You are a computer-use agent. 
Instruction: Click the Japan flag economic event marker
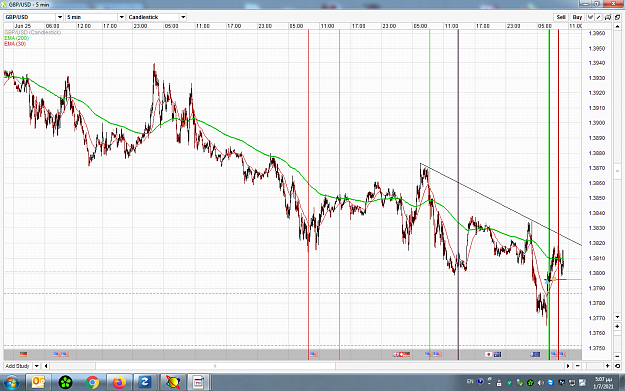tap(488, 354)
